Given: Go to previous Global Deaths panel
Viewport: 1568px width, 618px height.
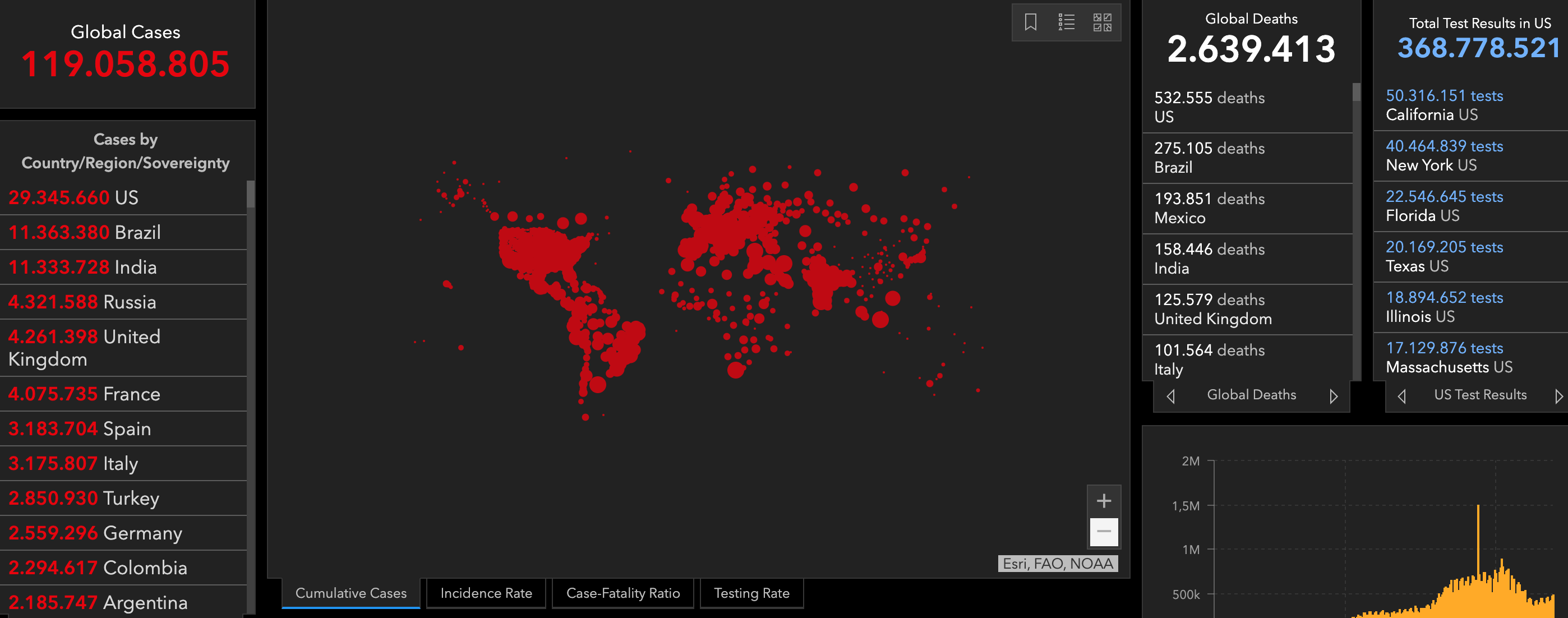Looking at the screenshot, I should 1170,396.
